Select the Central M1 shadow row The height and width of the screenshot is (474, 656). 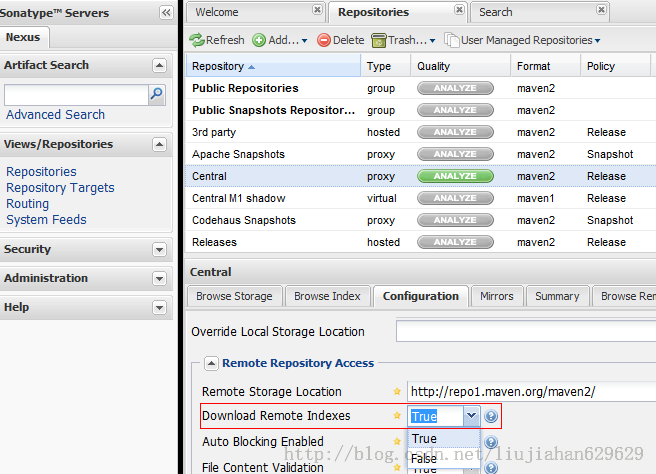[420, 198]
